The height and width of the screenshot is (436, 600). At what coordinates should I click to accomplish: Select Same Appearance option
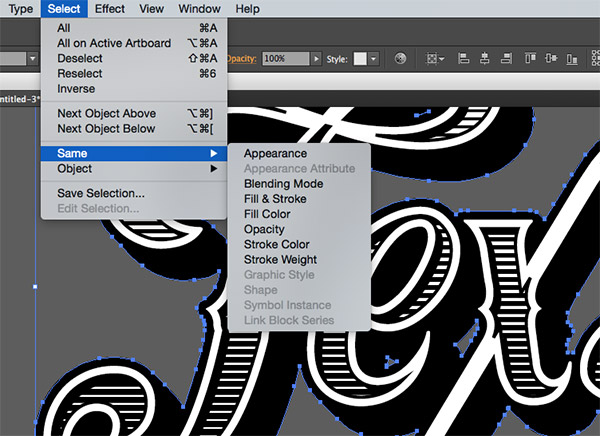click(299, 153)
